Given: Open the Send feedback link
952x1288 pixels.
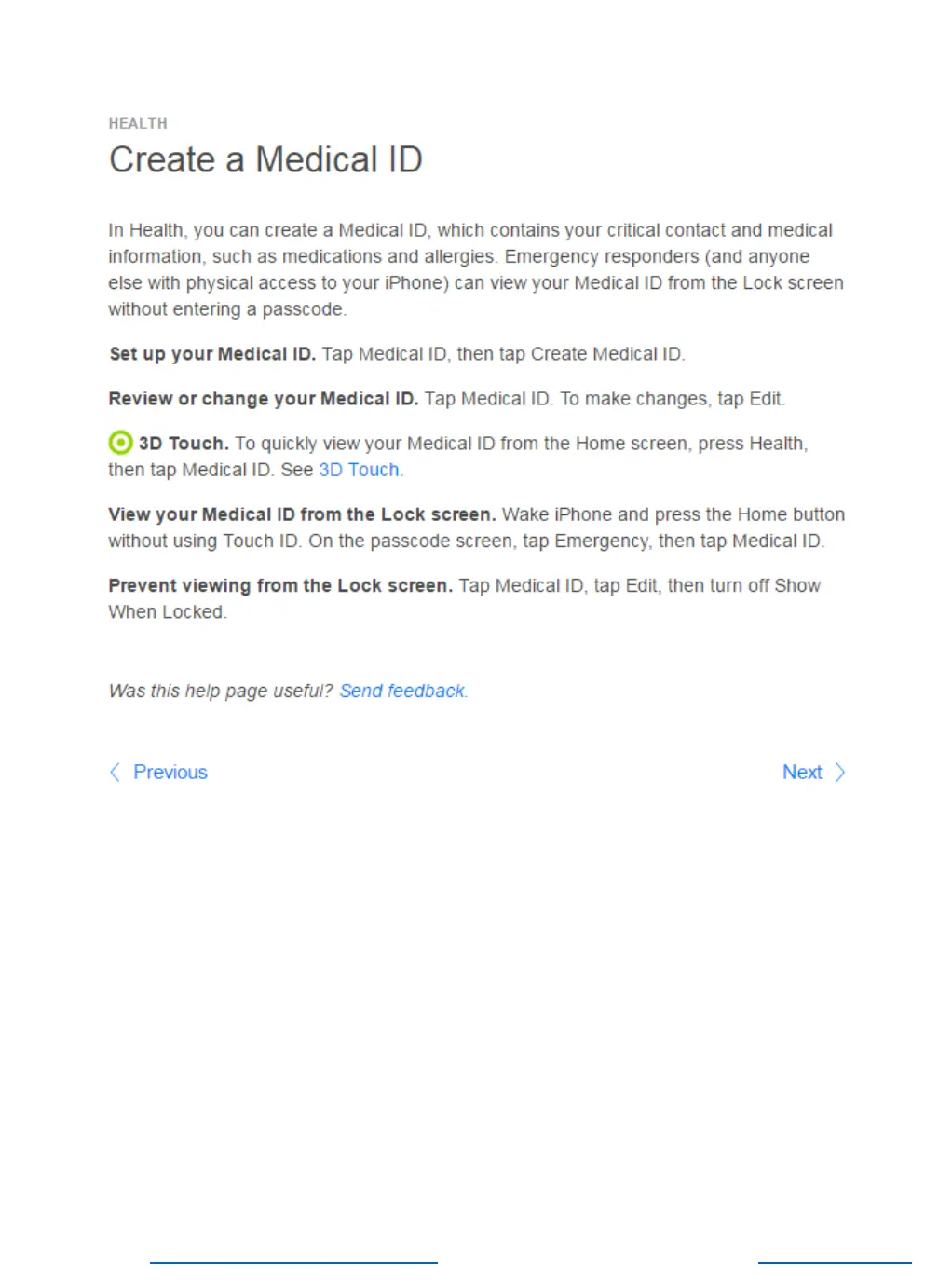Looking at the screenshot, I should [401, 691].
